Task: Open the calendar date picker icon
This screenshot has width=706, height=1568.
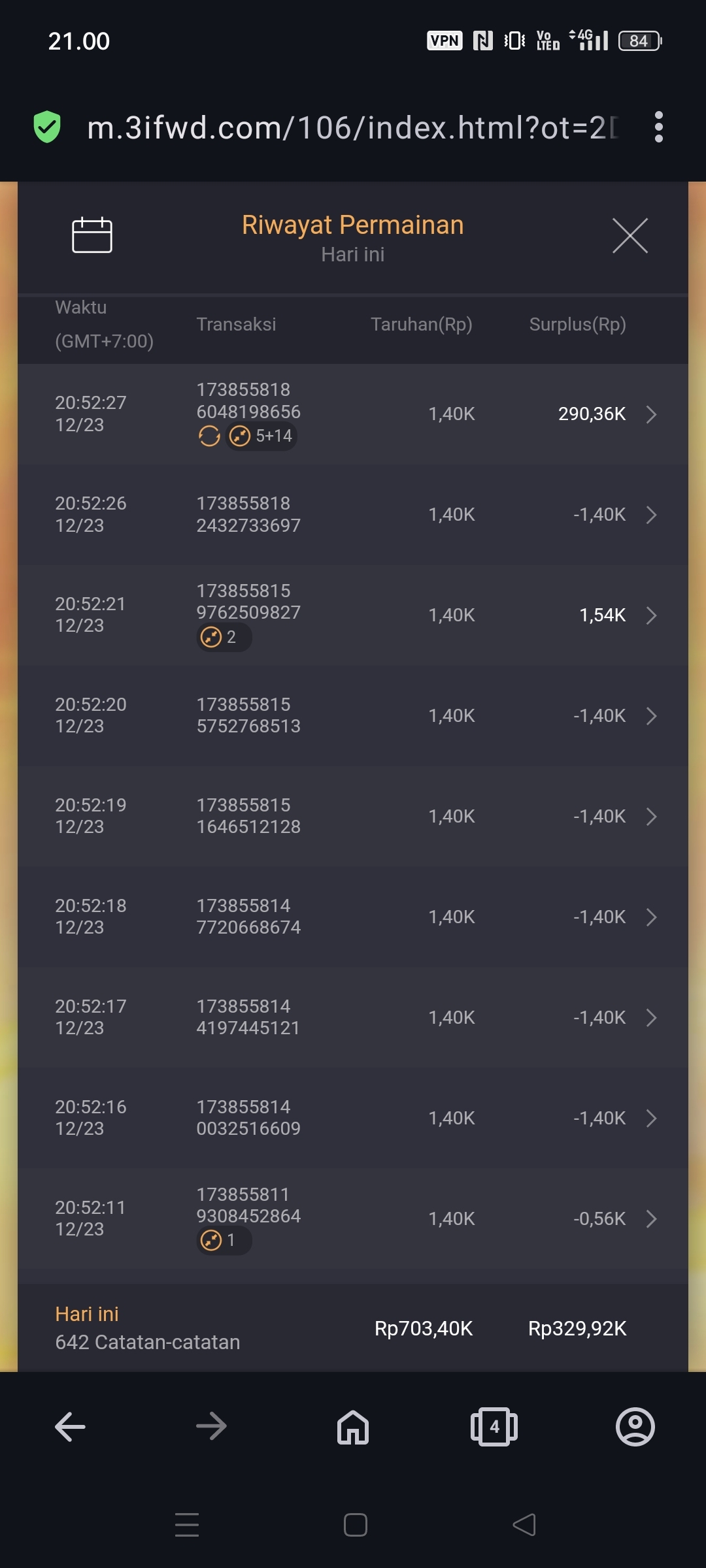Action: [x=92, y=235]
